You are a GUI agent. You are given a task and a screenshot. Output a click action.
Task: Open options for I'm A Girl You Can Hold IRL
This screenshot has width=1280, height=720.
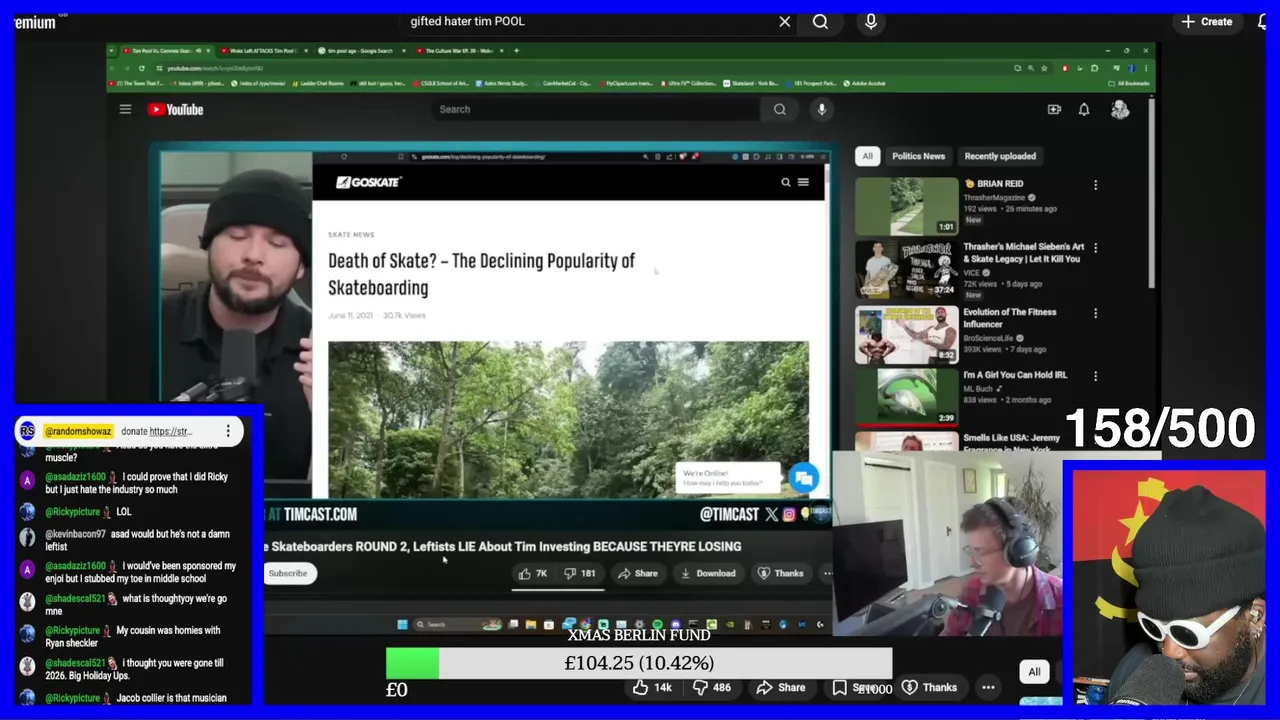[x=1095, y=376]
